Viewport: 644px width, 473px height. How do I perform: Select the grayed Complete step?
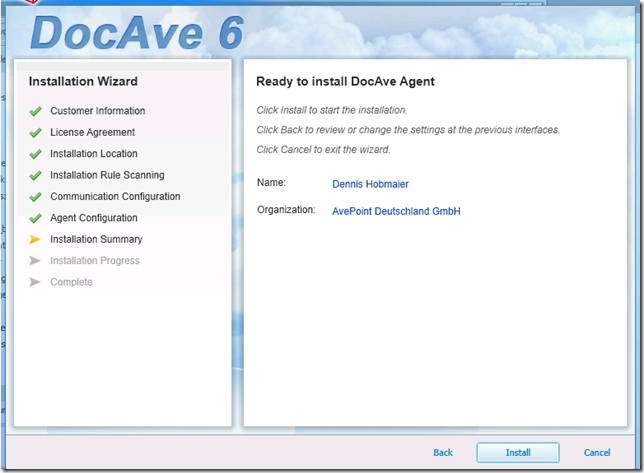tap(71, 282)
